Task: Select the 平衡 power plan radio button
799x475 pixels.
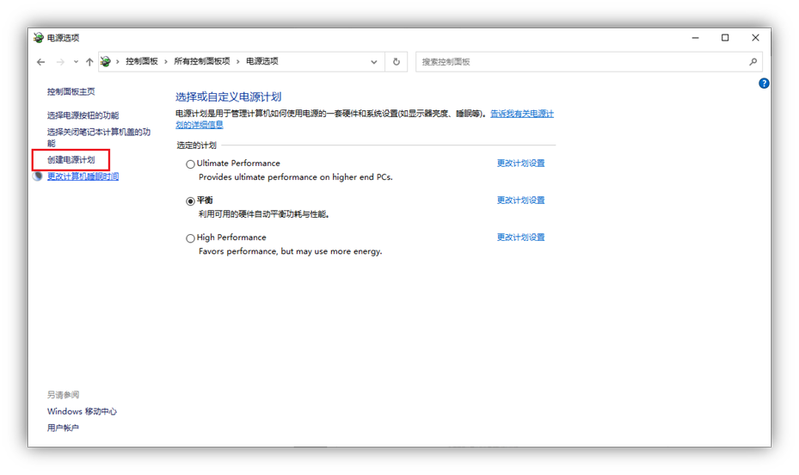Action: [191, 201]
